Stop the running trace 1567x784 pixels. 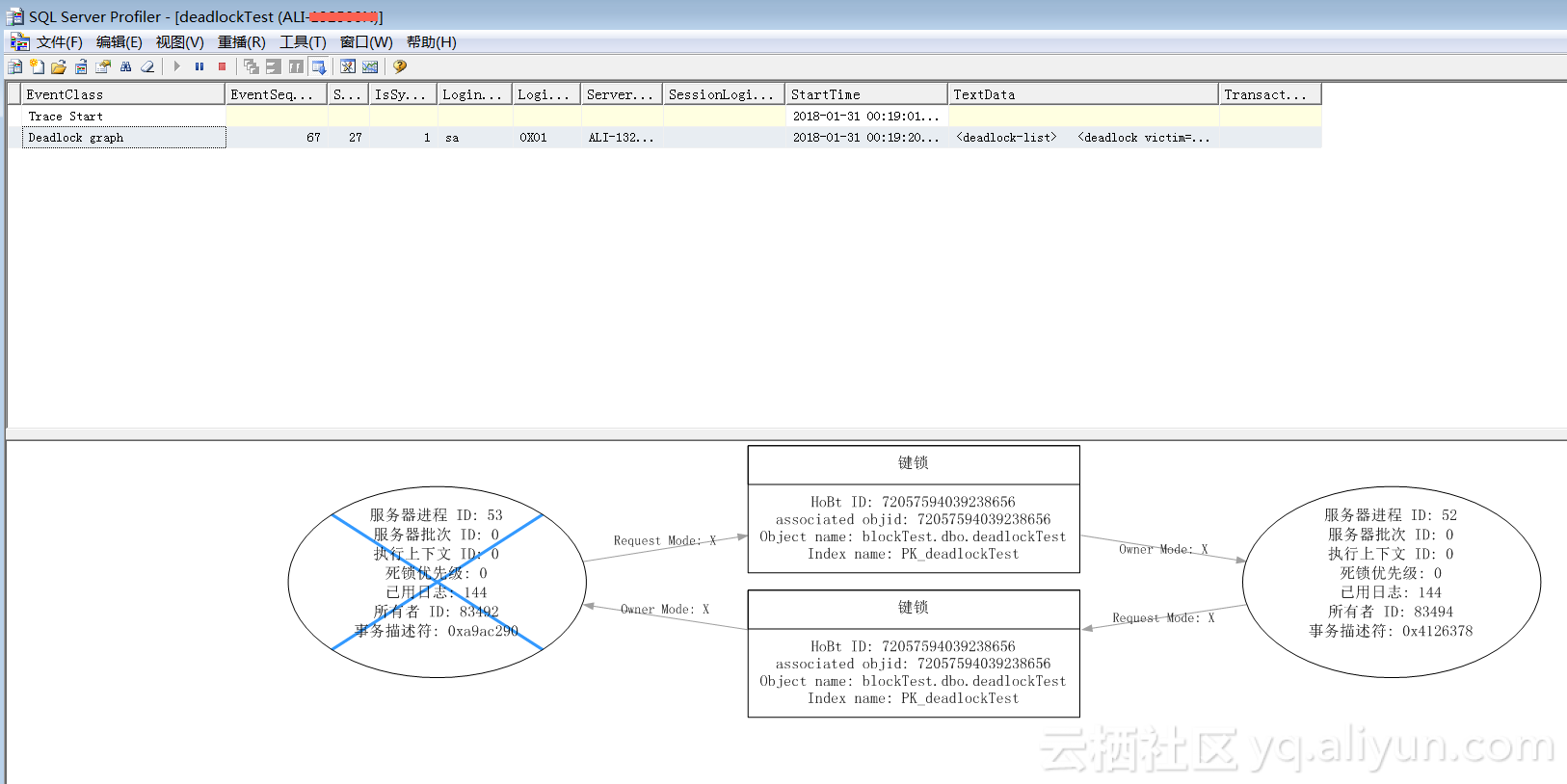[x=222, y=66]
